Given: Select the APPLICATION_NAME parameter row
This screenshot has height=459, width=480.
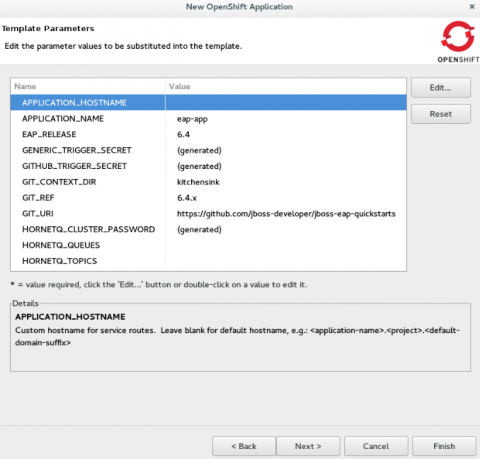Looking at the screenshot, I should pyautogui.click(x=208, y=119).
